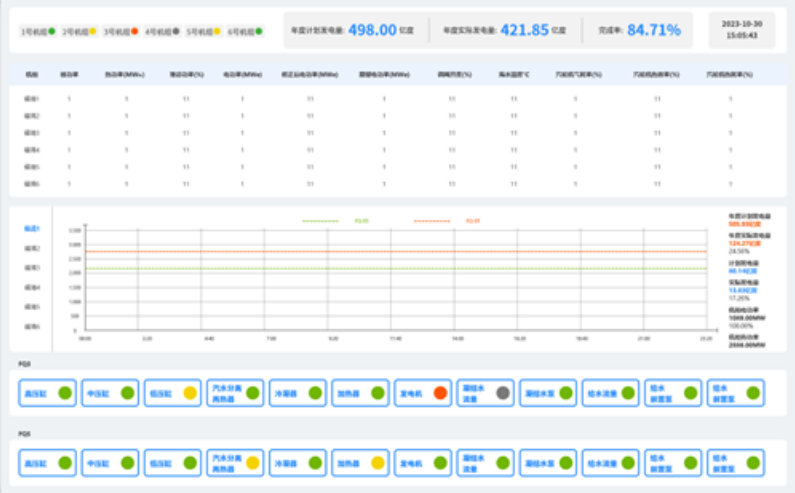Select the 6号机组 unit button

[245, 31]
